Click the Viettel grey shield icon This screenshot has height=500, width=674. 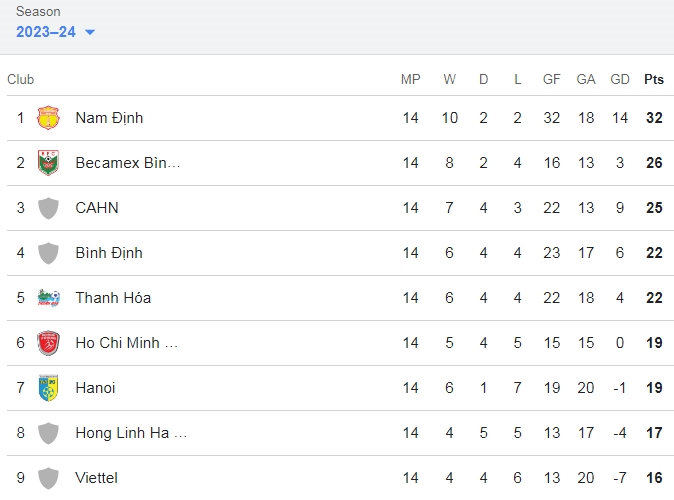pyautogui.click(x=48, y=478)
